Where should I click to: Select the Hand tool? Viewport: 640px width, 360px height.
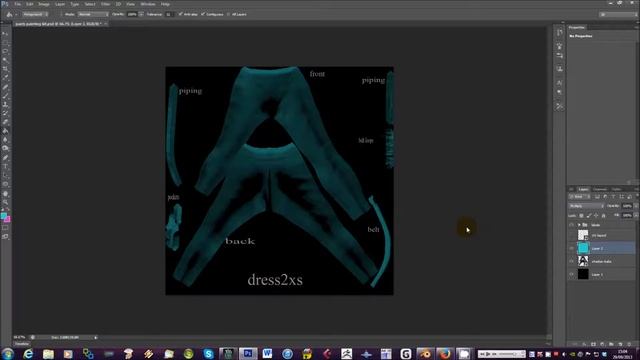click(5, 194)
